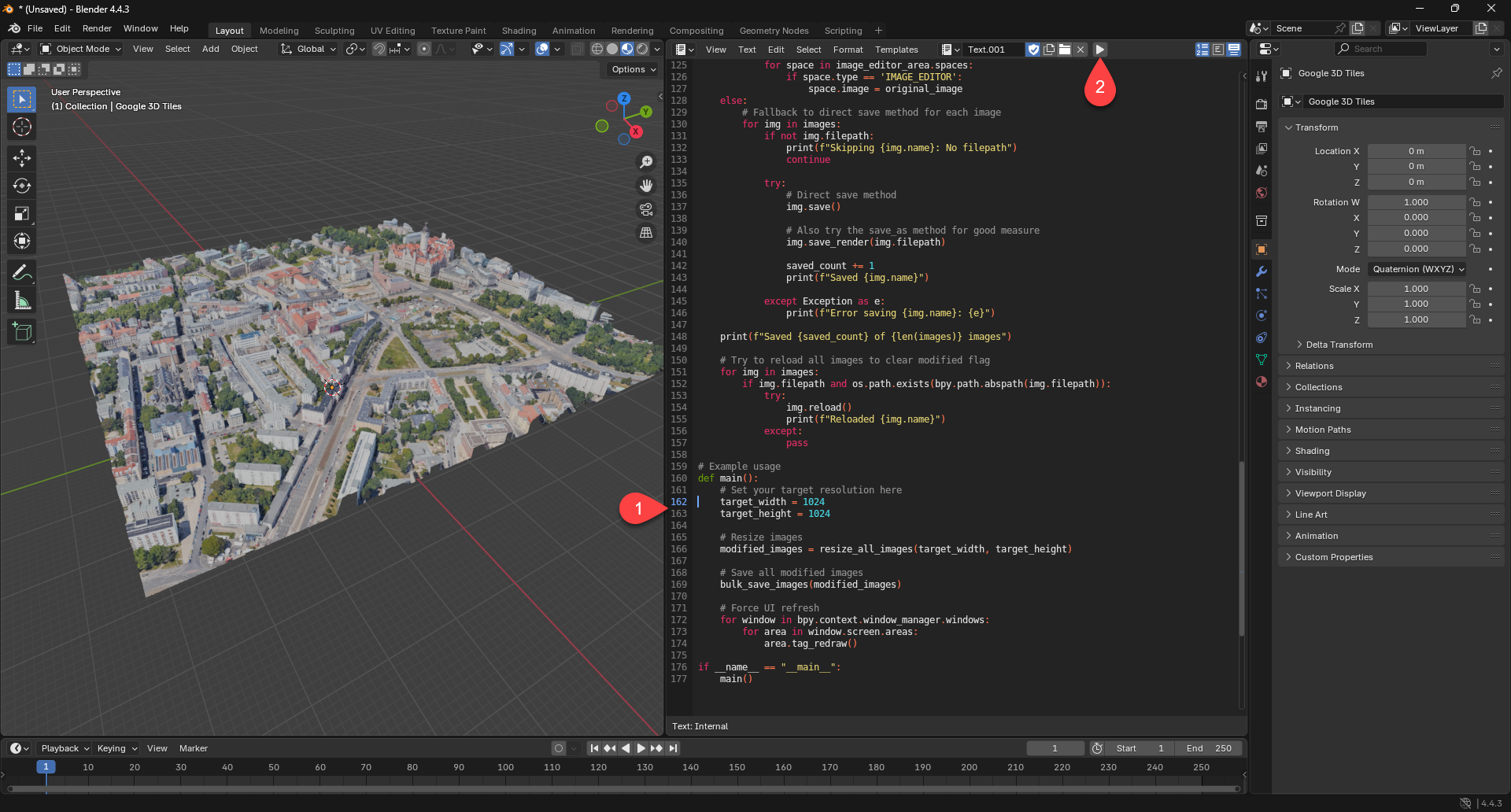Switch to wireframe viewport shading
This screenshot has height=812, width=1511.
pyautogui.click(x=597, y=49)
